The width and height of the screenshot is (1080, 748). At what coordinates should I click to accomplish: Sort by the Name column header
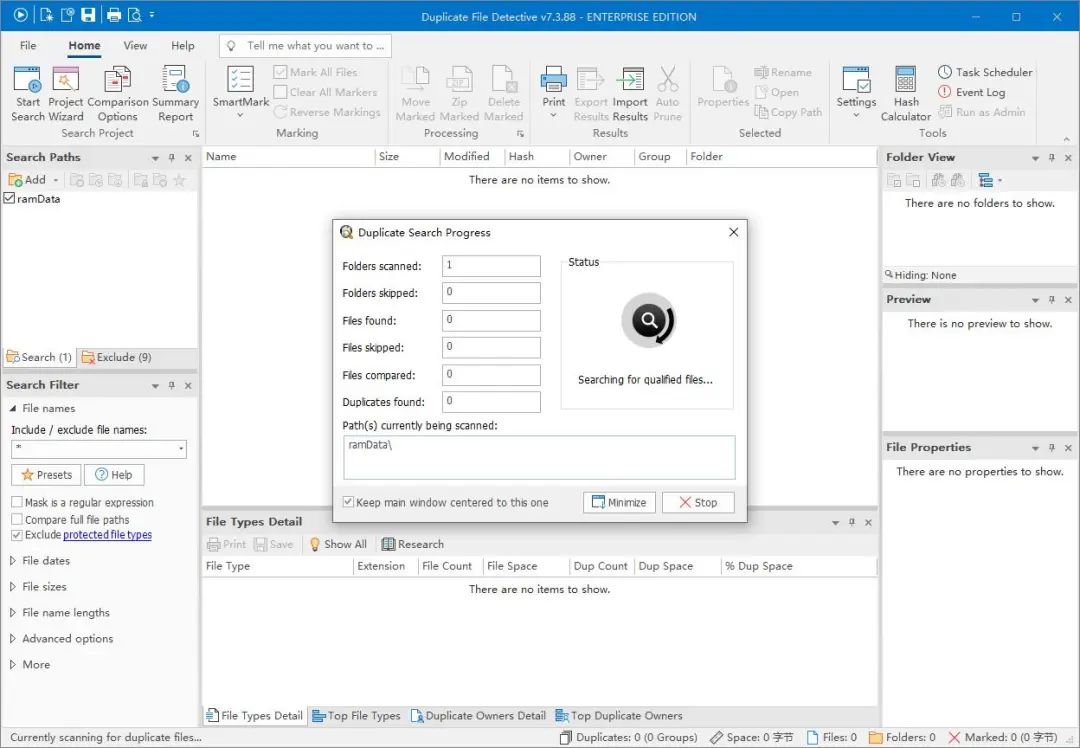(289, 156)
